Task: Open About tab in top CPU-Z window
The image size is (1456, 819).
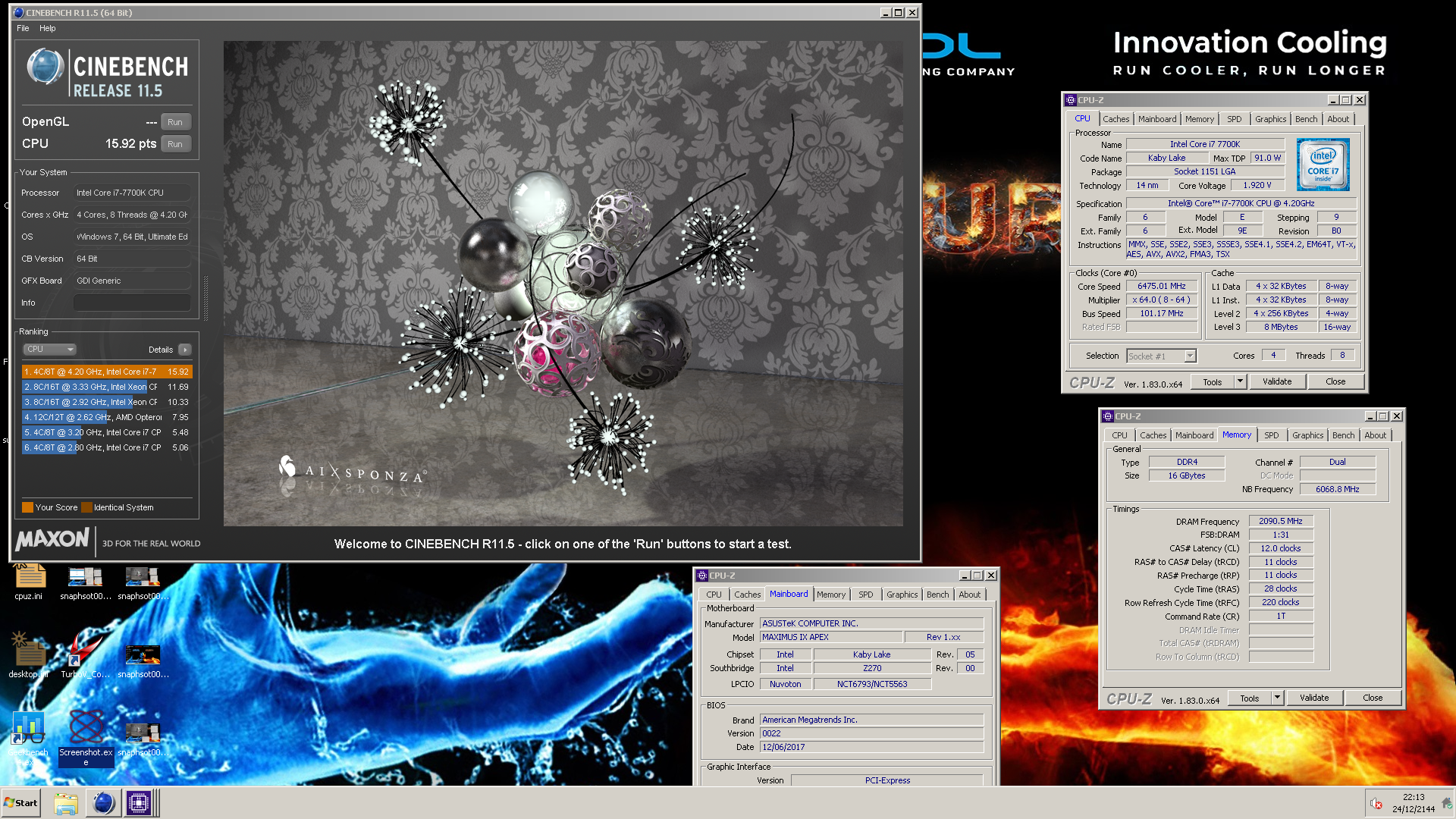Action: click(1338, 119)
